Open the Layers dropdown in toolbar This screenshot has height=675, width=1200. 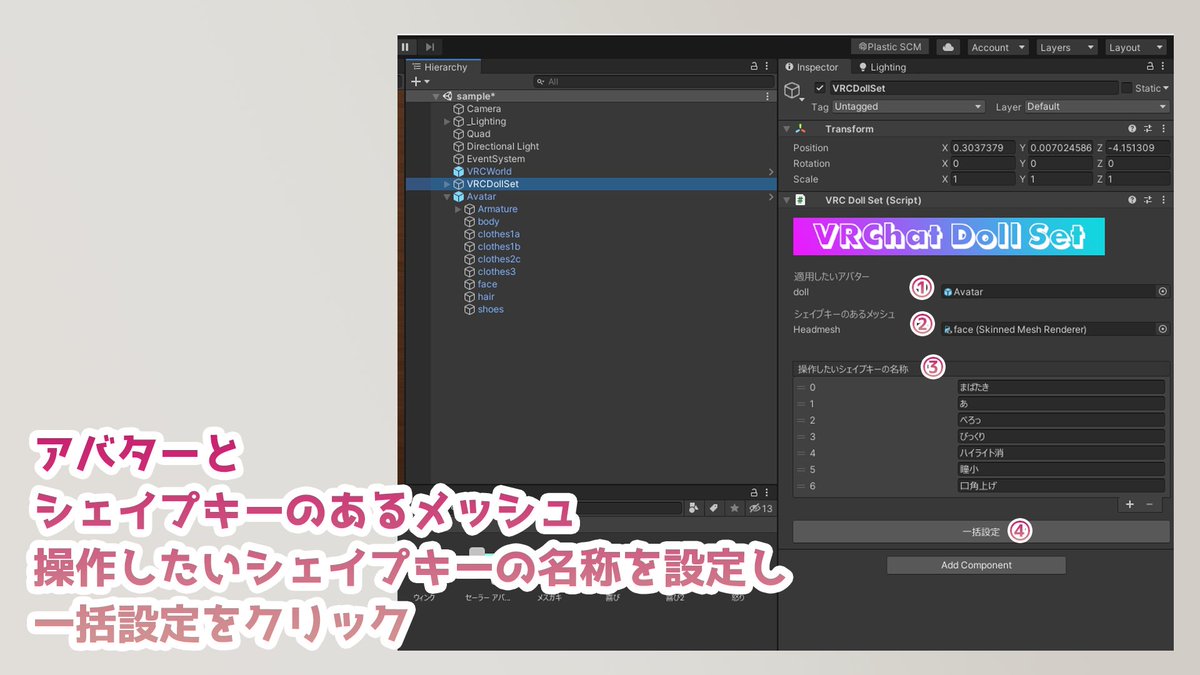tap(1066, 47)
